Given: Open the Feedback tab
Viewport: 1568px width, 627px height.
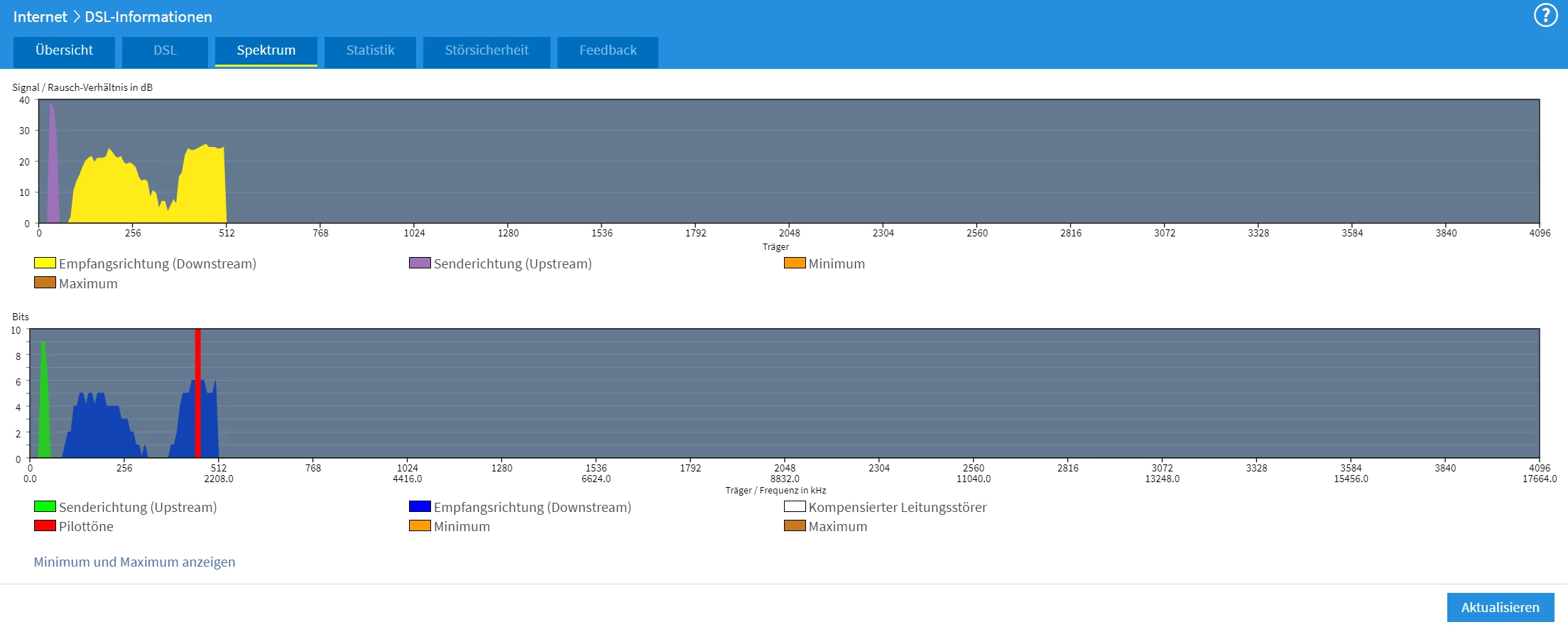Looking at the screenshot, I should point(608,51).
